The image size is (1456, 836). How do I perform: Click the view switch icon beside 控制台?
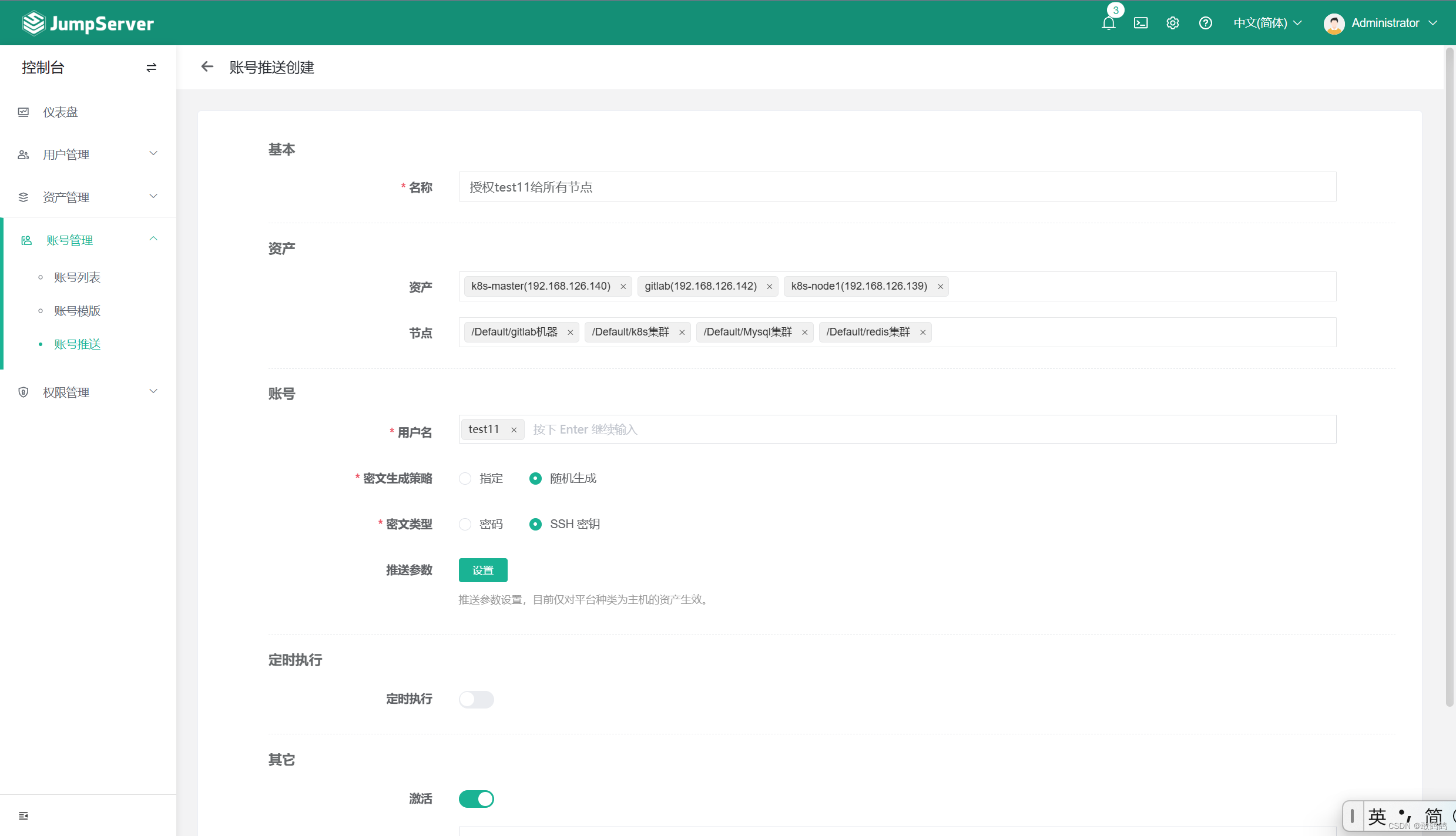coord(151,68)
